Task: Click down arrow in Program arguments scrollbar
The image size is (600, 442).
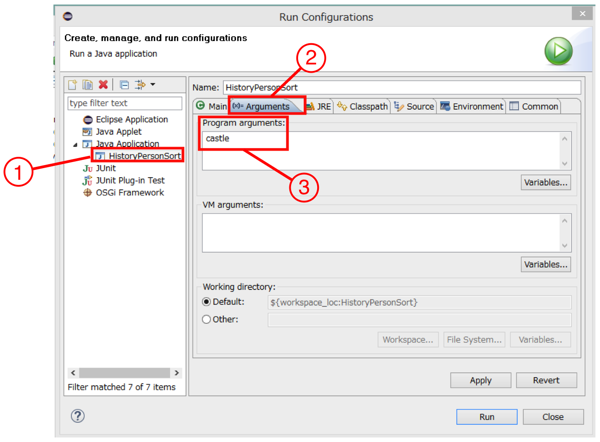Action: (565, 164)
